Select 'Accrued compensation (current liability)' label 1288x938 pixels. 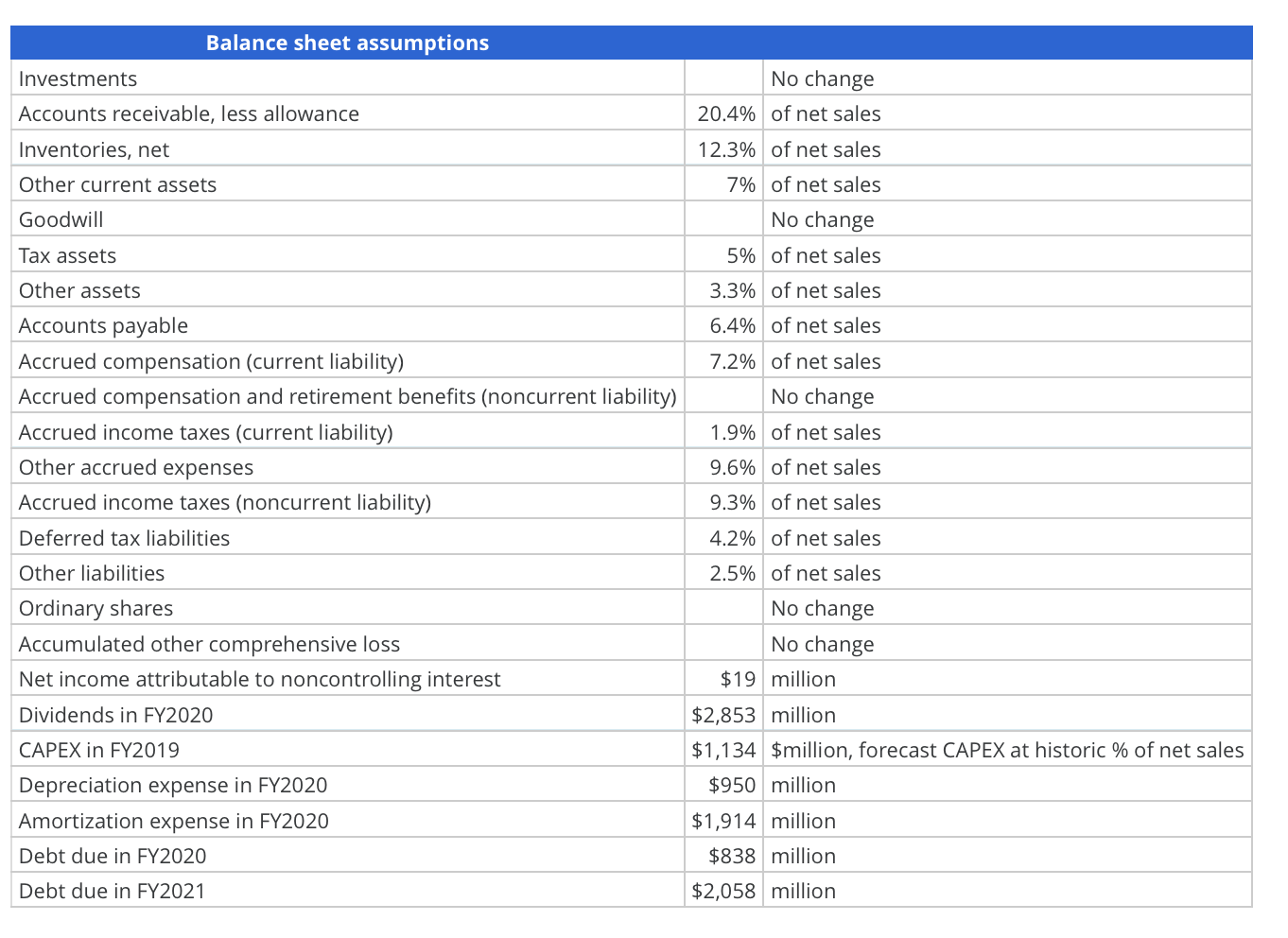click(211, 361)
